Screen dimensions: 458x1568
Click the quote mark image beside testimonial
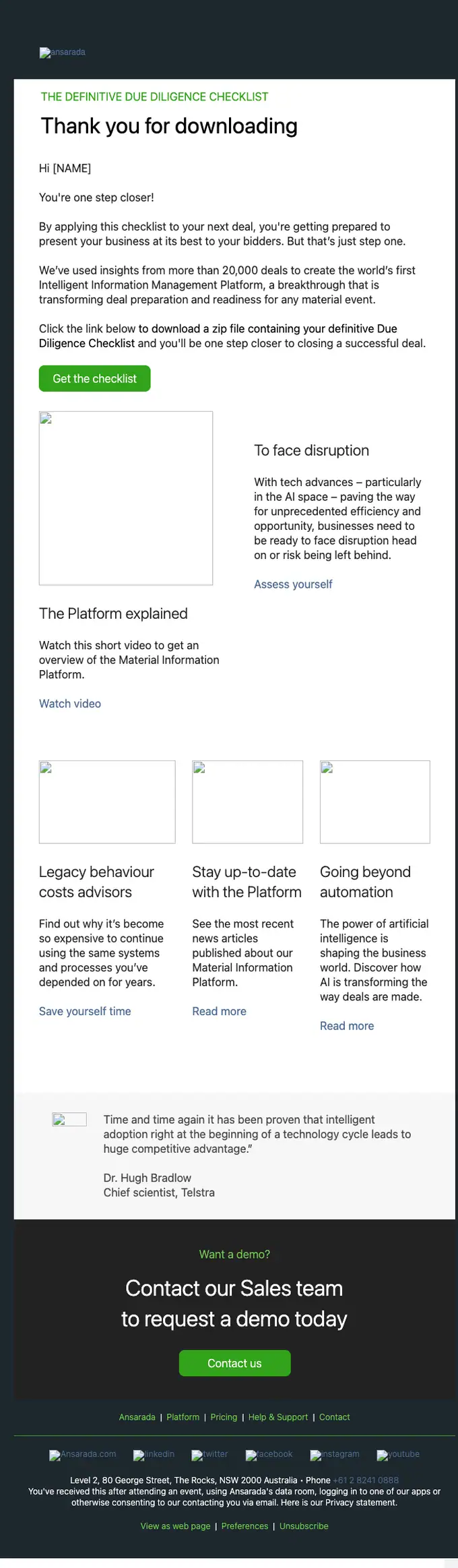[x=69, y=1119]
